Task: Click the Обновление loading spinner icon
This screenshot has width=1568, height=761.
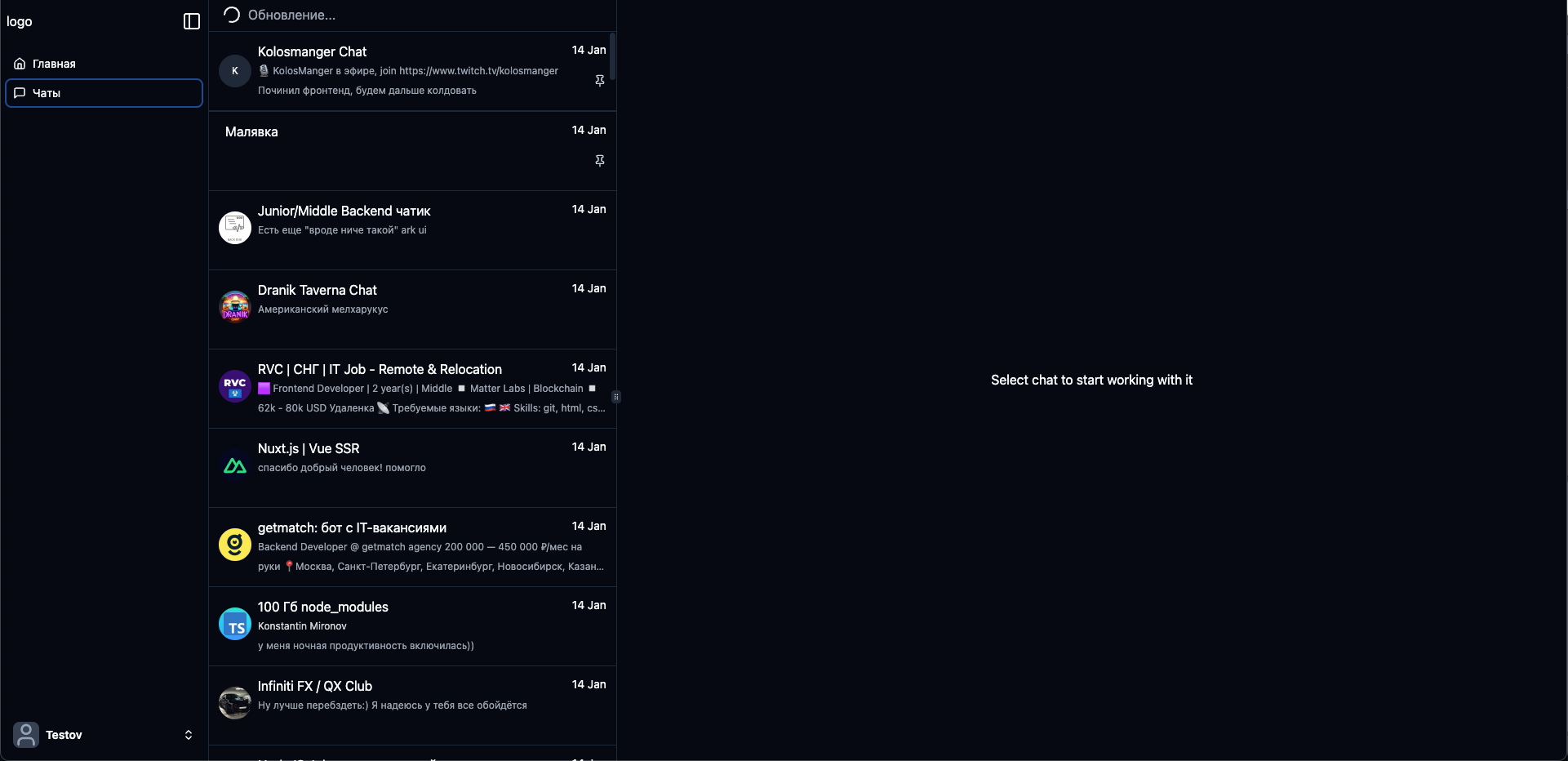Action: click(232, 15)
